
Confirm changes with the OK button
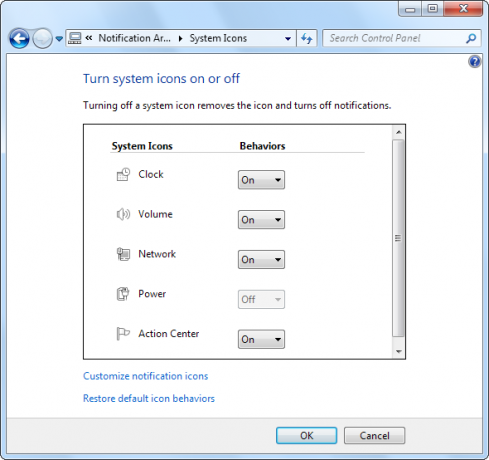point(306,436)
